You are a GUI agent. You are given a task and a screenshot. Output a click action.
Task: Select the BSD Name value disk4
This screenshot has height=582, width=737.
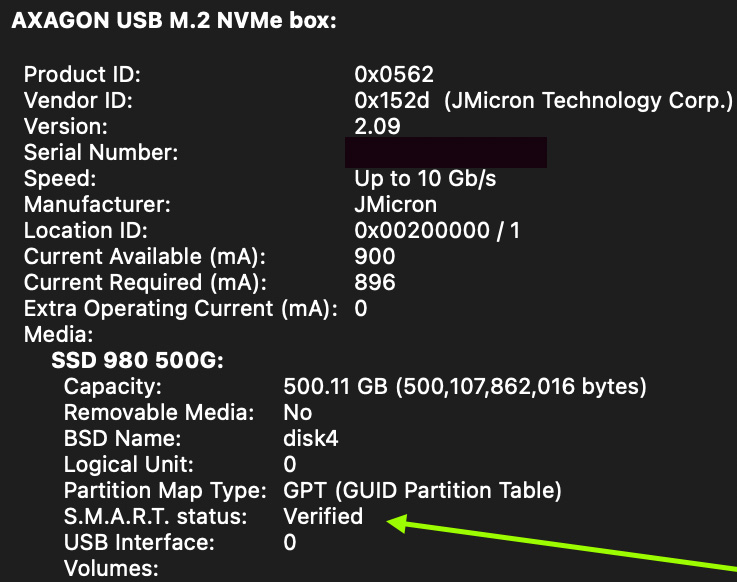[x=312, y=438]
